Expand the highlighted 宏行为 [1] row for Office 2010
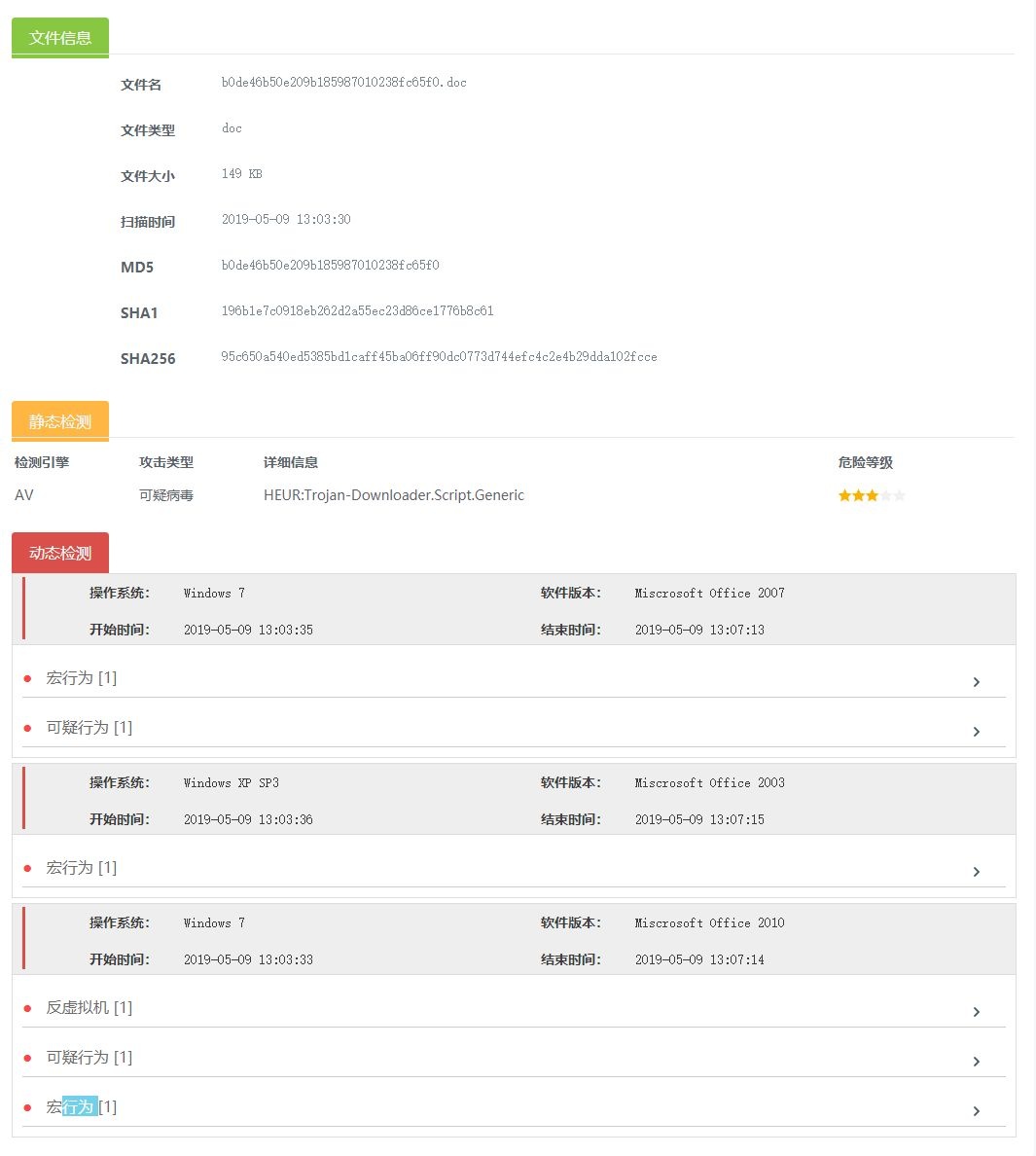1036x1156 pixels. click(x=82, y=1107)
